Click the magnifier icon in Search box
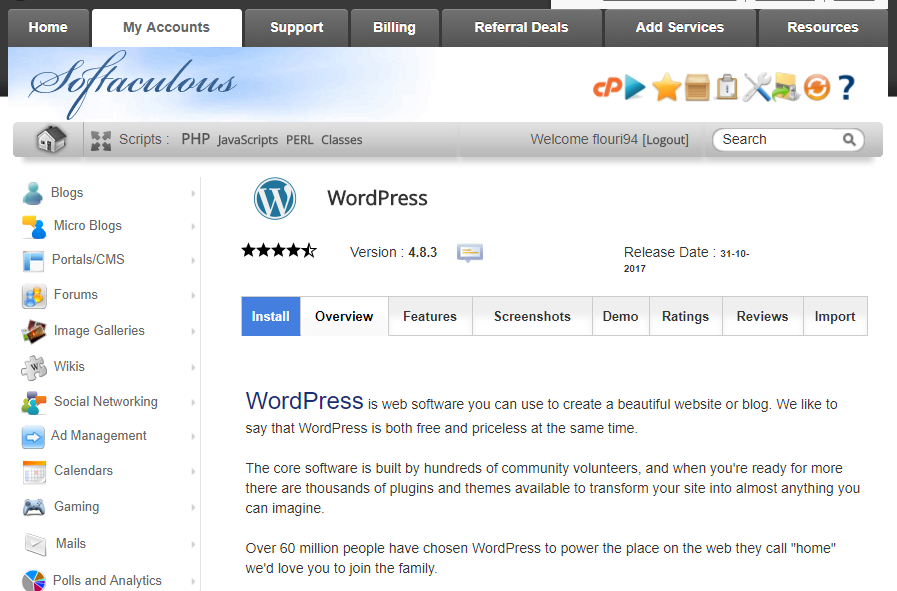The image size is (897, 591). (x=849, y=140)
